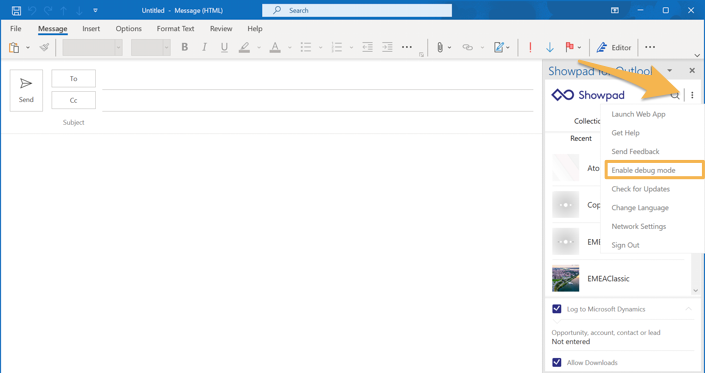Uncheck Allow Downloads checkbox
The width and height of the screenshot is (705, 373).
pos(557,362)
